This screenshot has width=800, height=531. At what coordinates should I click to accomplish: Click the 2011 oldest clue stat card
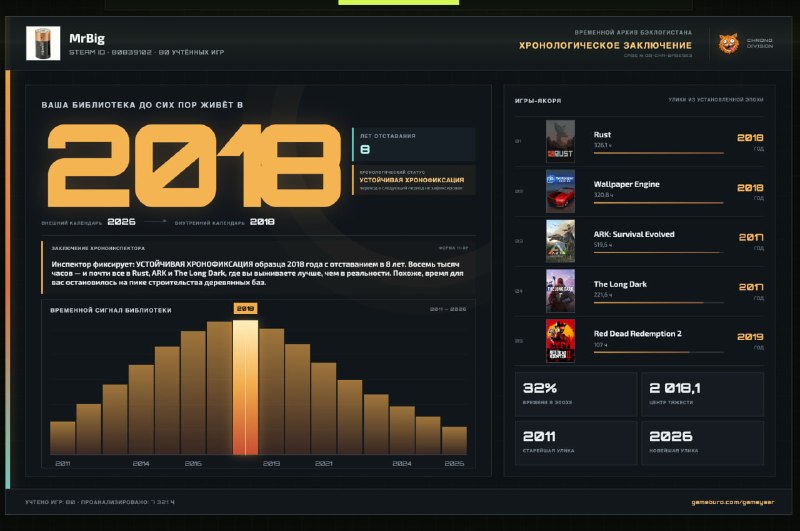576,443
